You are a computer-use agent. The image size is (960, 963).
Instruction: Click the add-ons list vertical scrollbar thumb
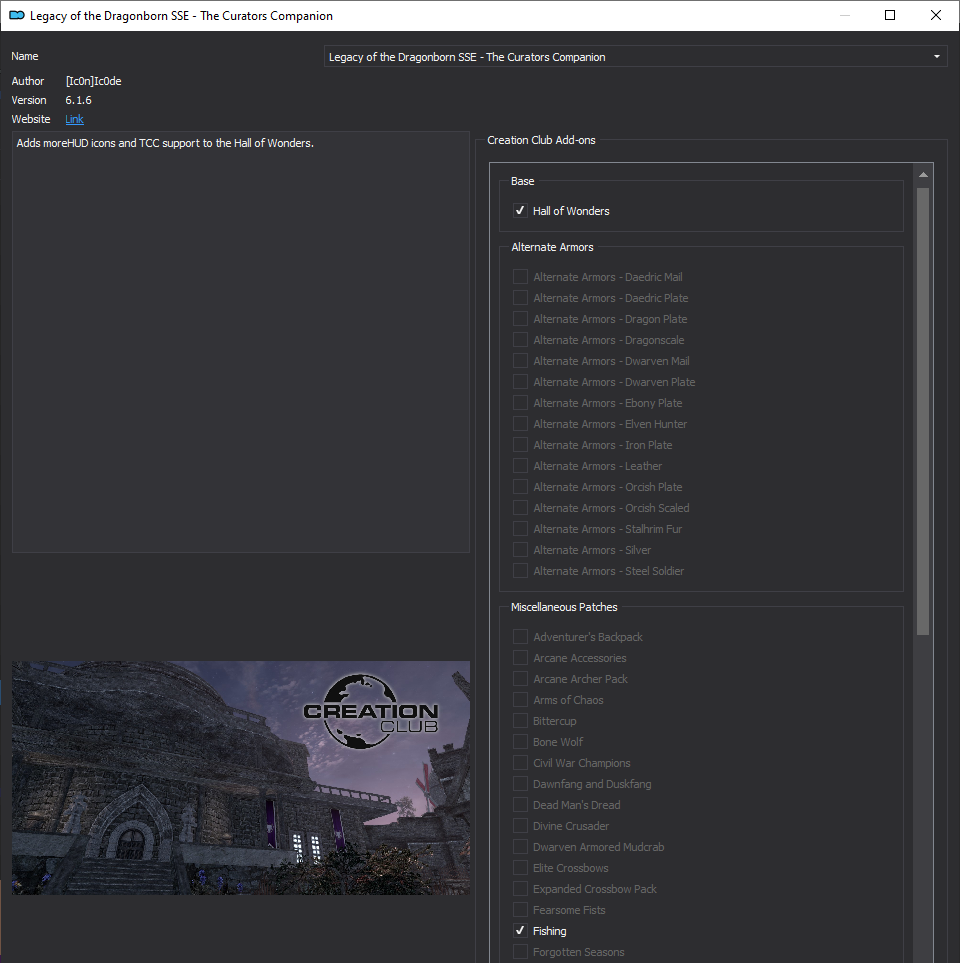pos(923,411)
